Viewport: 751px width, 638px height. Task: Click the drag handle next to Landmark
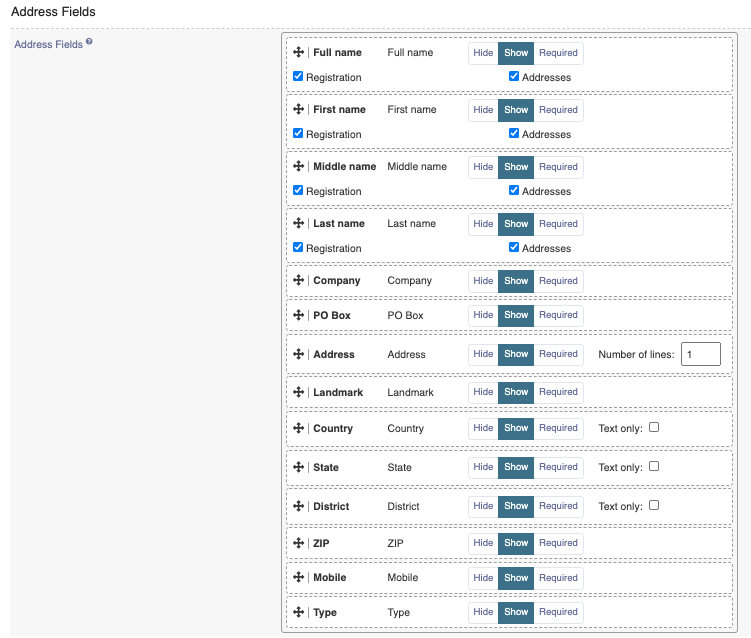(x=298, y=392)
